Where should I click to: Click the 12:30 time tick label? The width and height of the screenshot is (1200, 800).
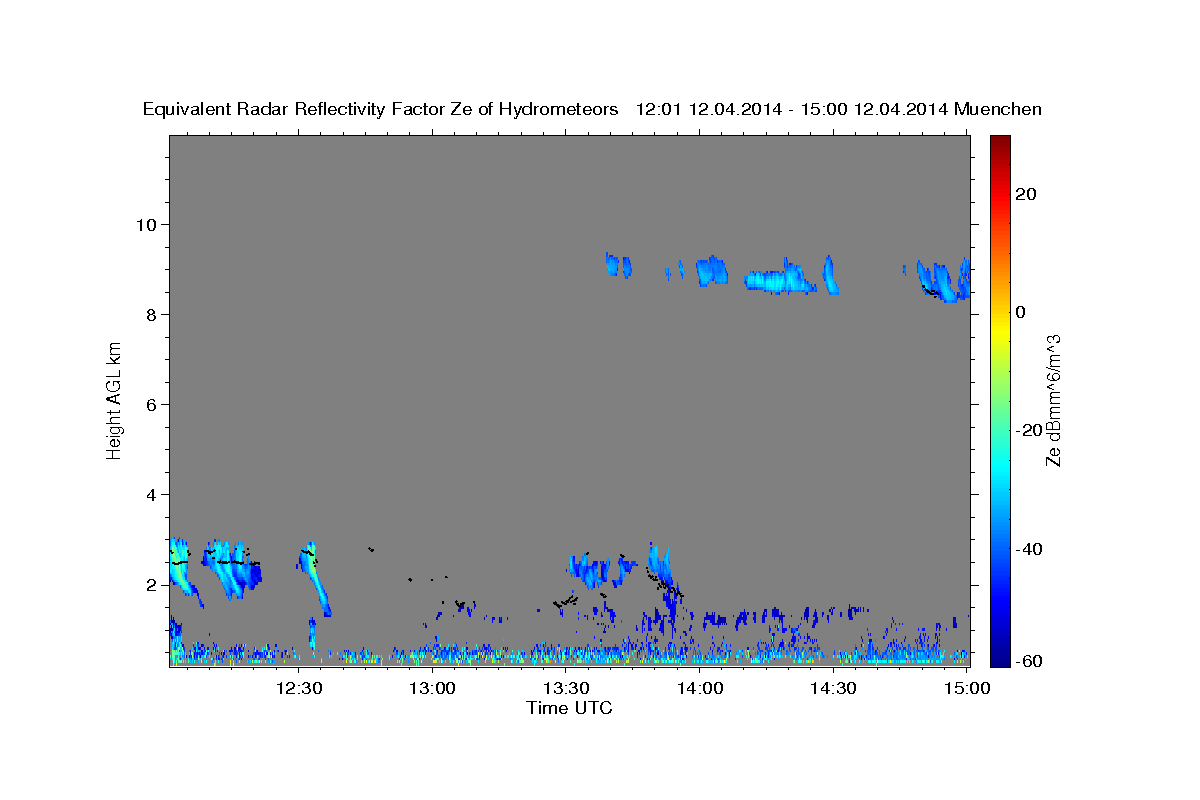tap(299, 688)
